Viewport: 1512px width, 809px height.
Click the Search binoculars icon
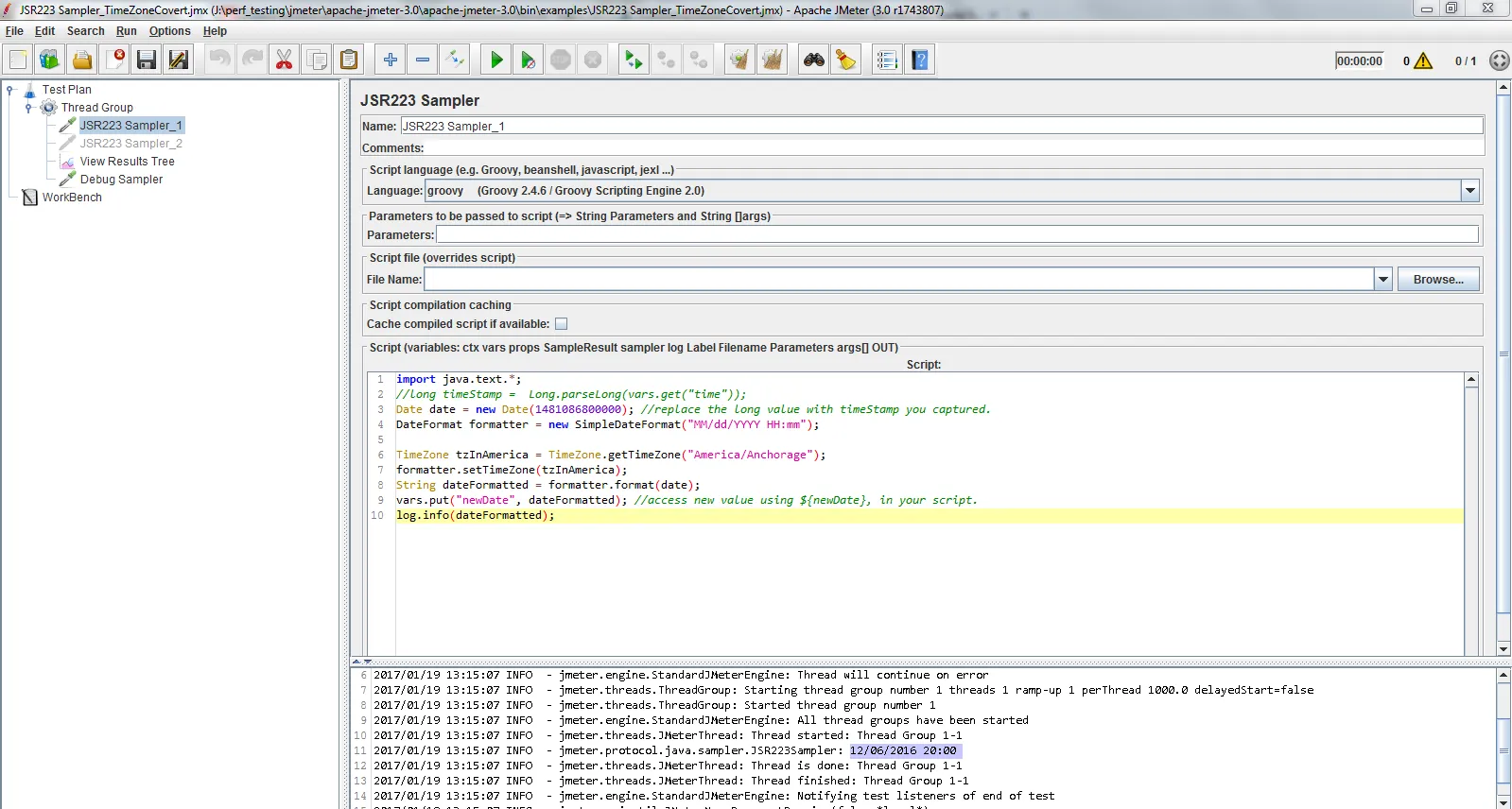pos(814,60)
